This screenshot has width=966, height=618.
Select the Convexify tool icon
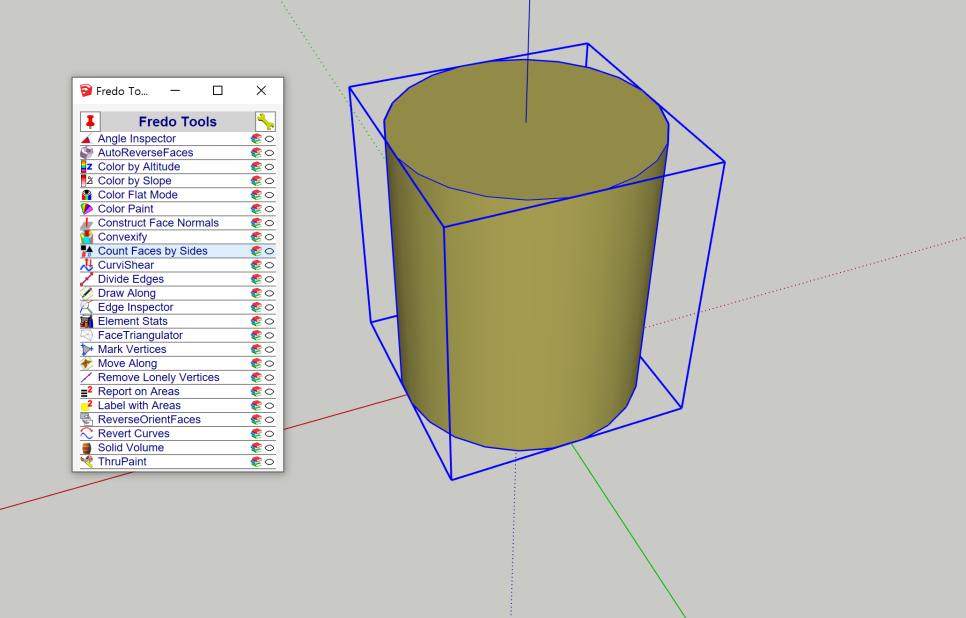click(x=87, y=237)
